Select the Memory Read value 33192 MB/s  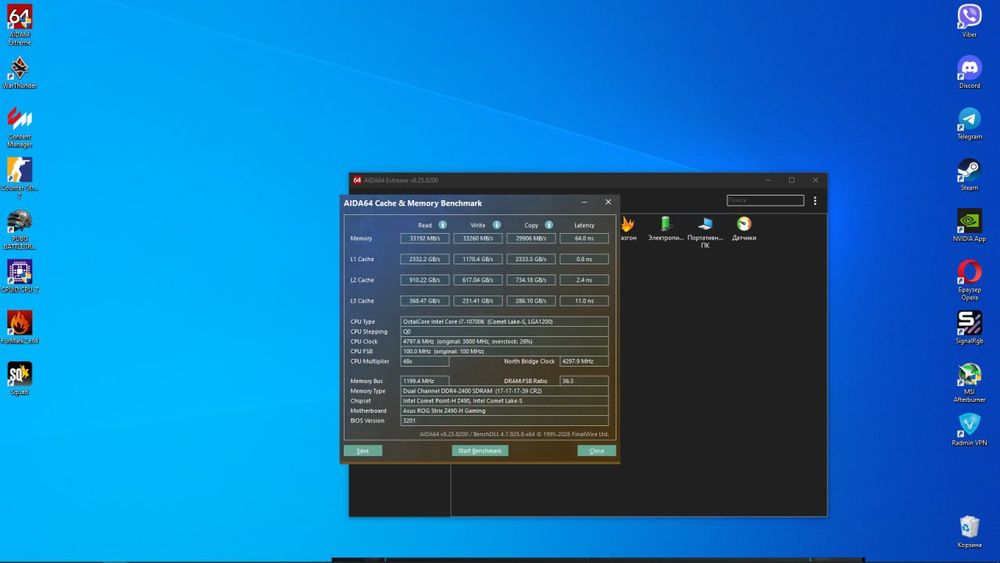[425, 238]
